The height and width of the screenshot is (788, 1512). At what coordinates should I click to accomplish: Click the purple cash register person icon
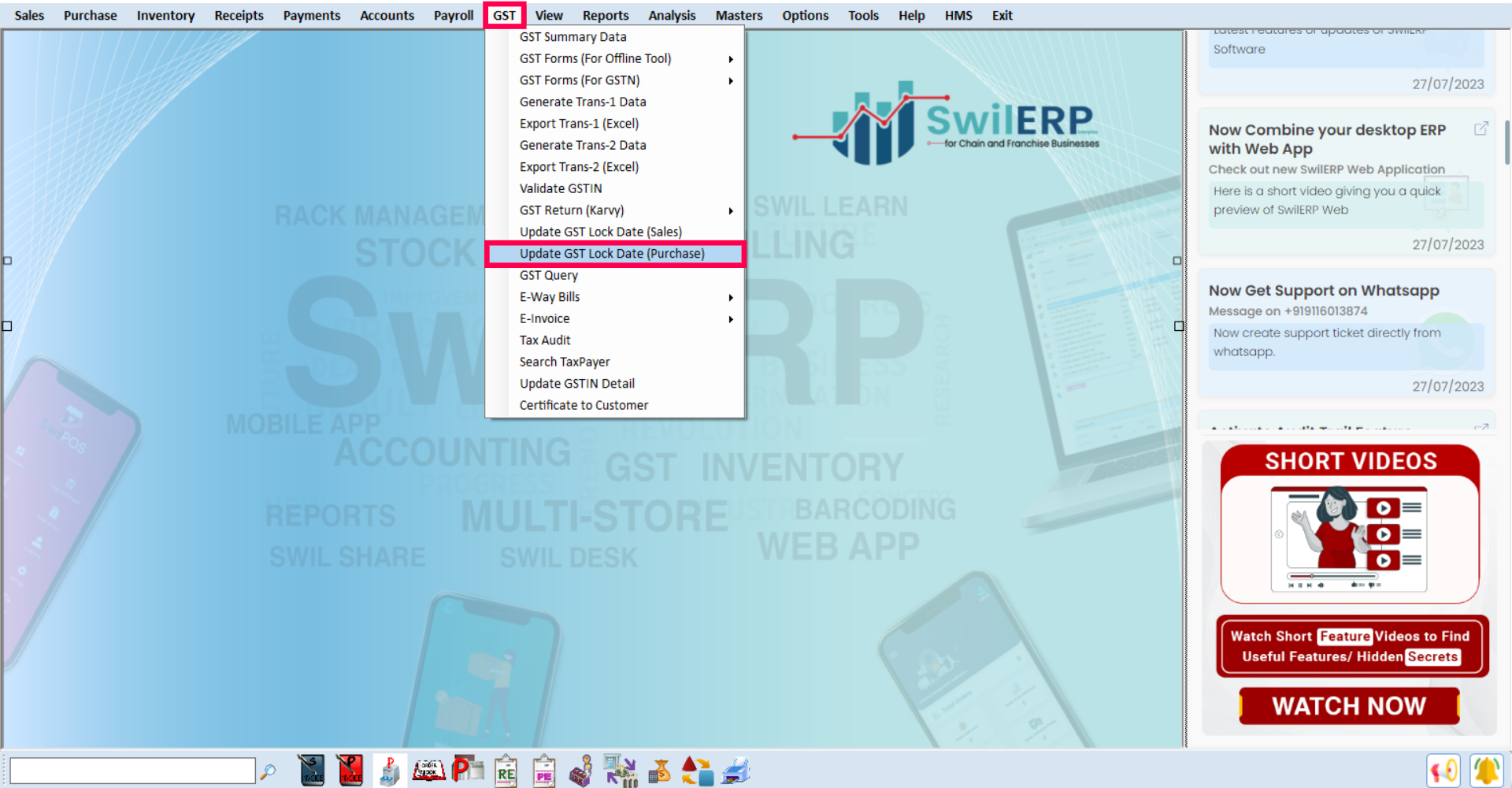581,771
